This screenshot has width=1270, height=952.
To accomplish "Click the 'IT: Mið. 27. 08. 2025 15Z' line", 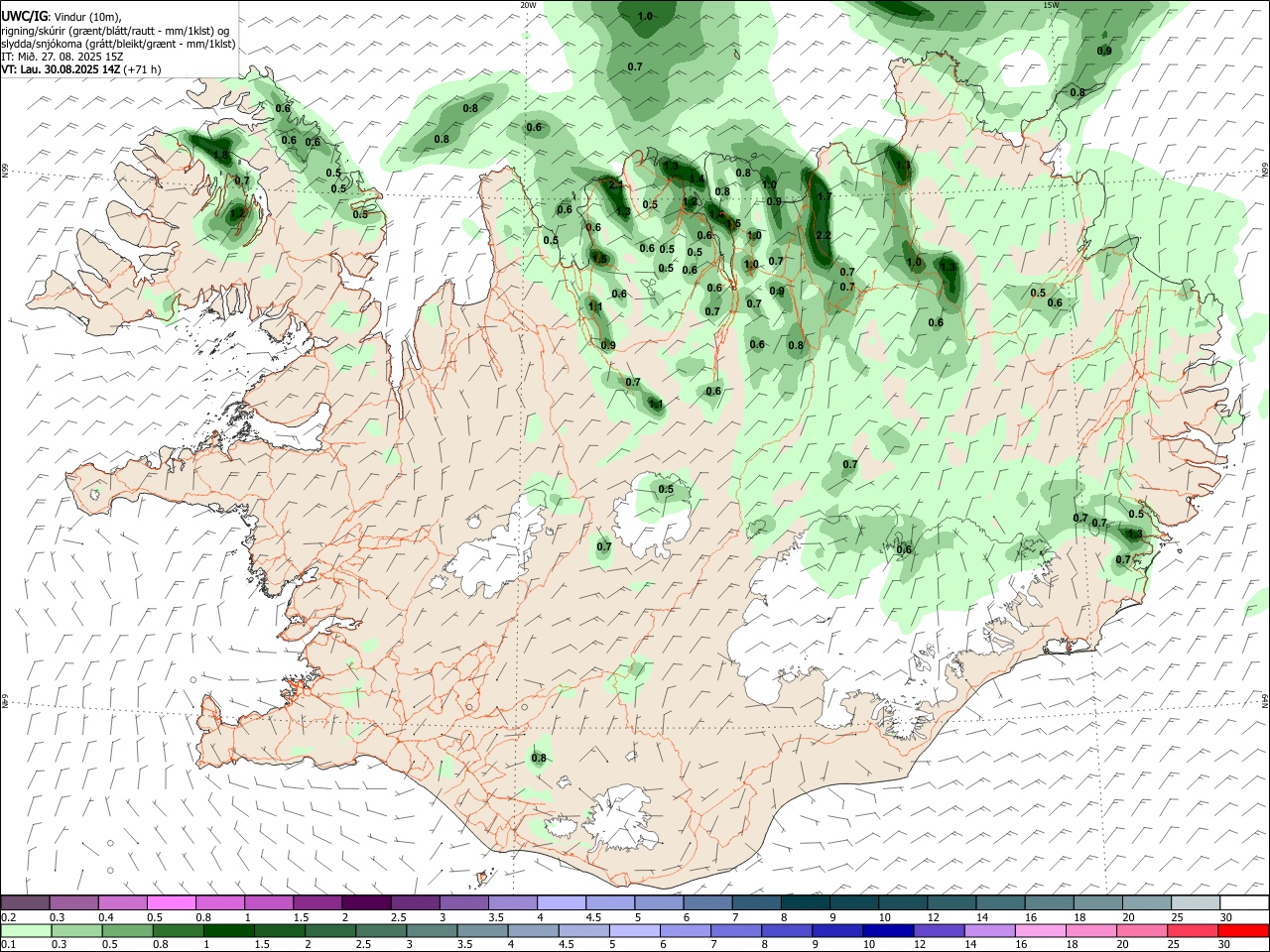I will 62,57.
